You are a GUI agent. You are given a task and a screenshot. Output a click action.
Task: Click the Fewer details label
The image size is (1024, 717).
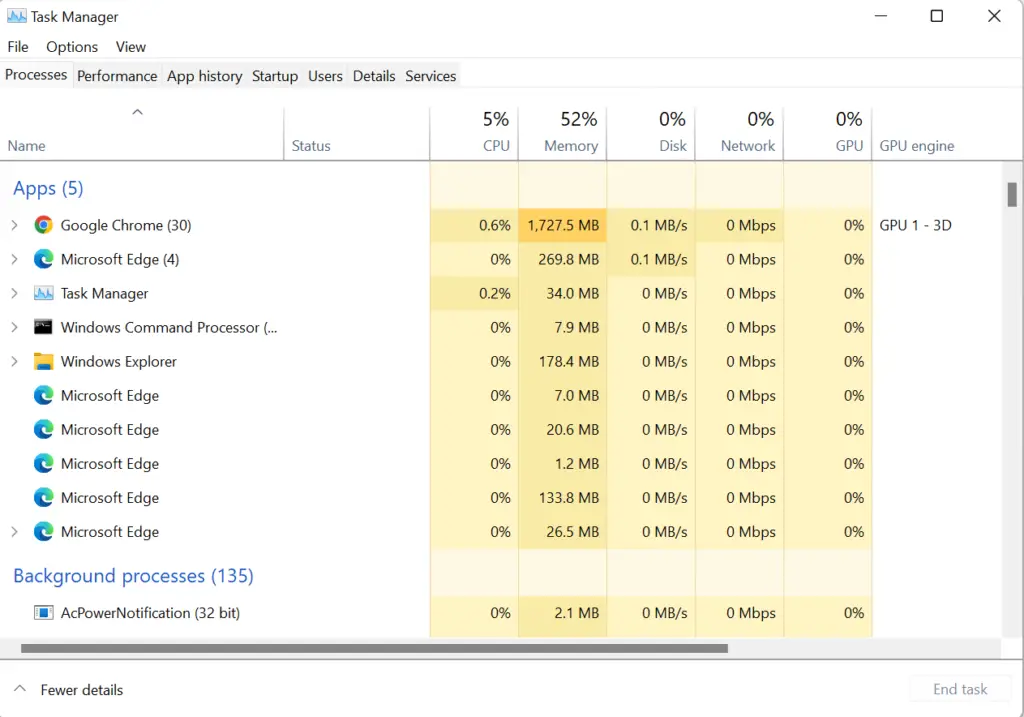82,690
